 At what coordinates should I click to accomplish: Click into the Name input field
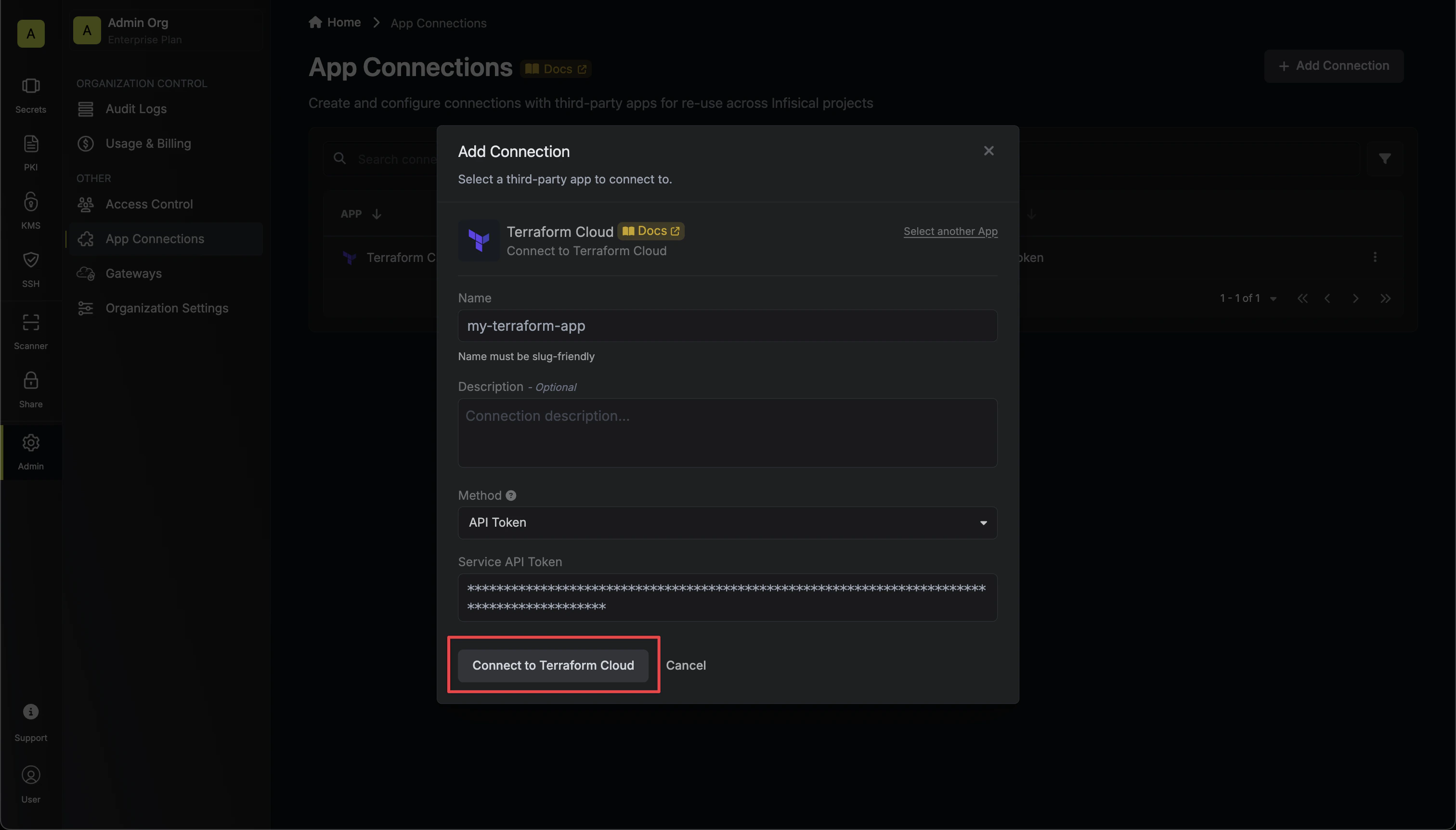click(x=728, y=326)
